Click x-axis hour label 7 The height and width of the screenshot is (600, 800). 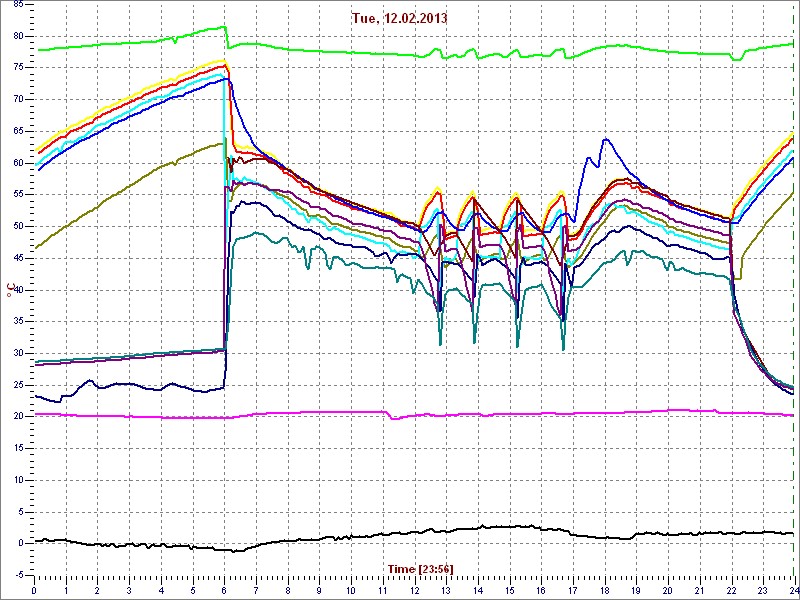pos(256,591)
